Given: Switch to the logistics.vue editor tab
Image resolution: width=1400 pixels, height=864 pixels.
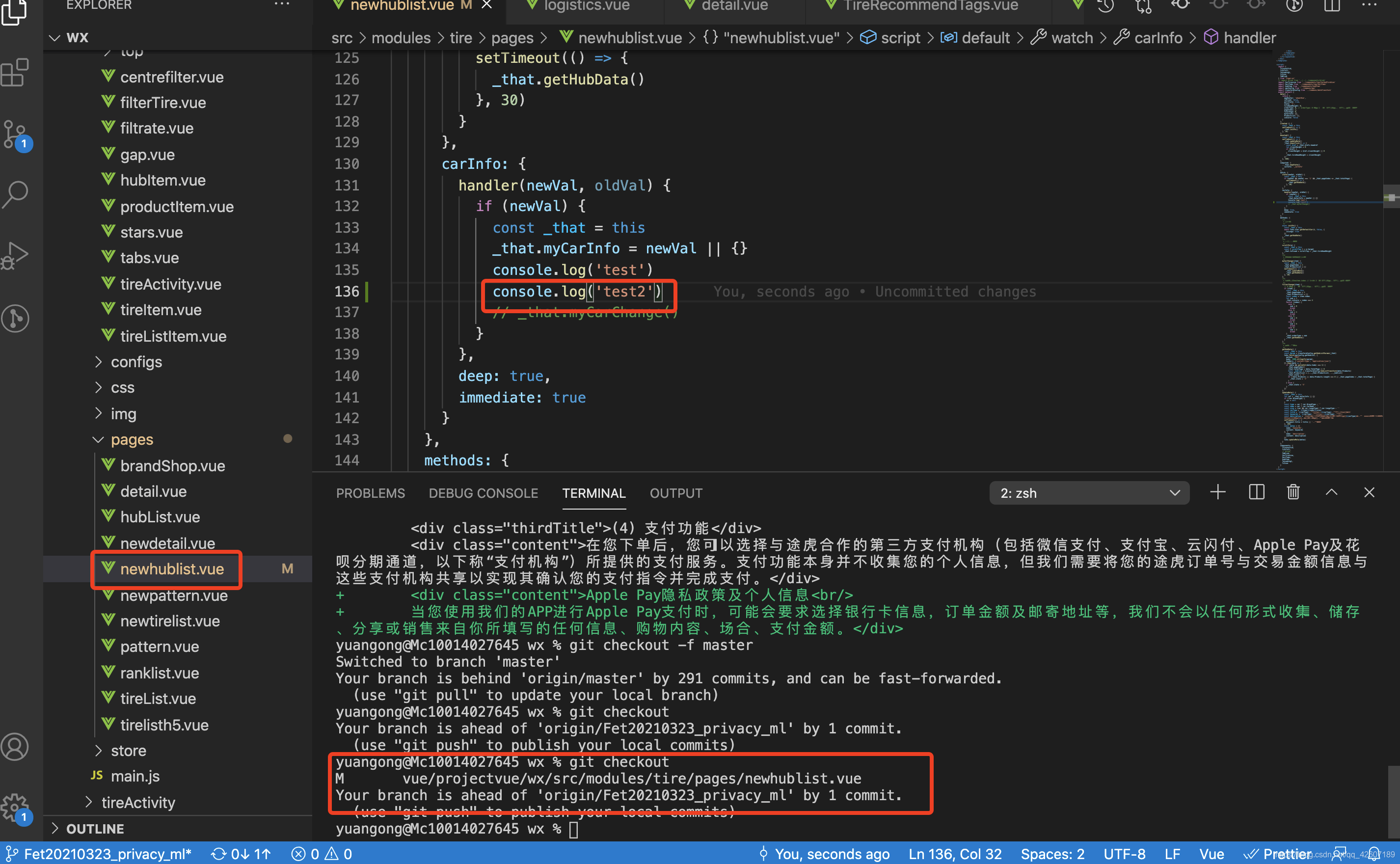Looking at the screenshot, I should (x=586, y=6).
